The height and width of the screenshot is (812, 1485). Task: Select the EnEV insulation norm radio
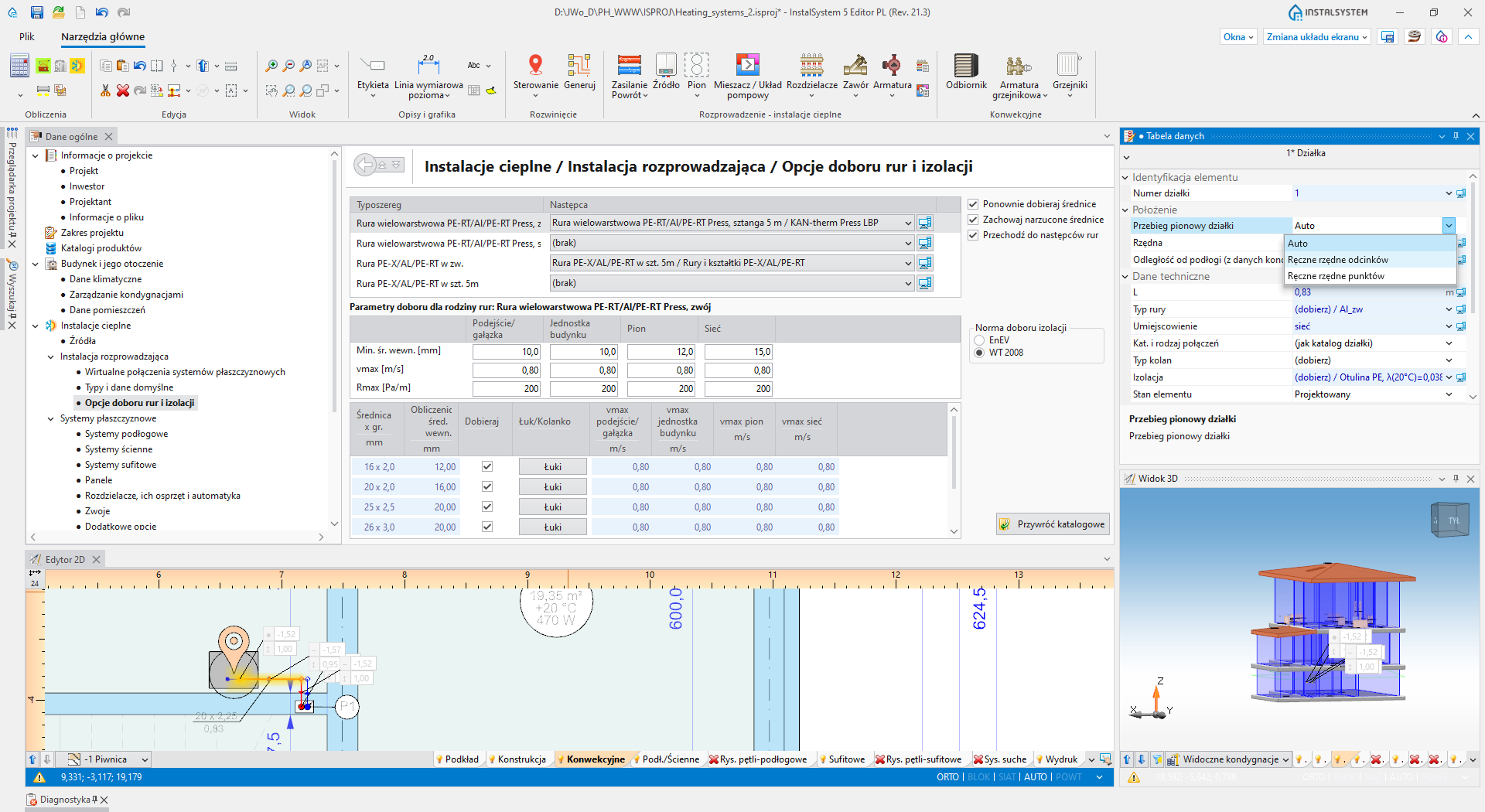(980, 340)
